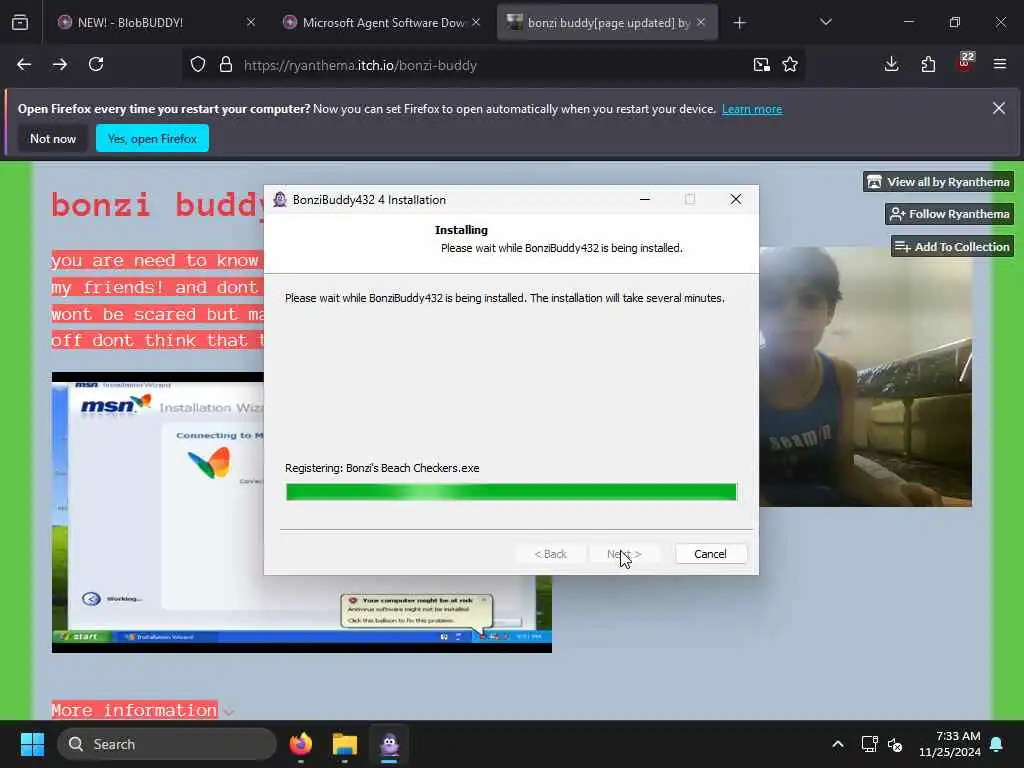Image resolution: width=1024 pixels, height=768 pixels.
Task: Open the Learn more link
Action: click(x=752, y=109)
